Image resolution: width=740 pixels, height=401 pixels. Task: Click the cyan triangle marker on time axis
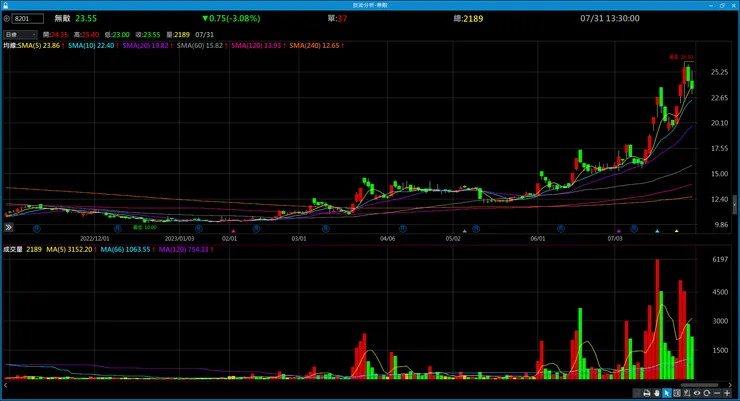(657, 231)
